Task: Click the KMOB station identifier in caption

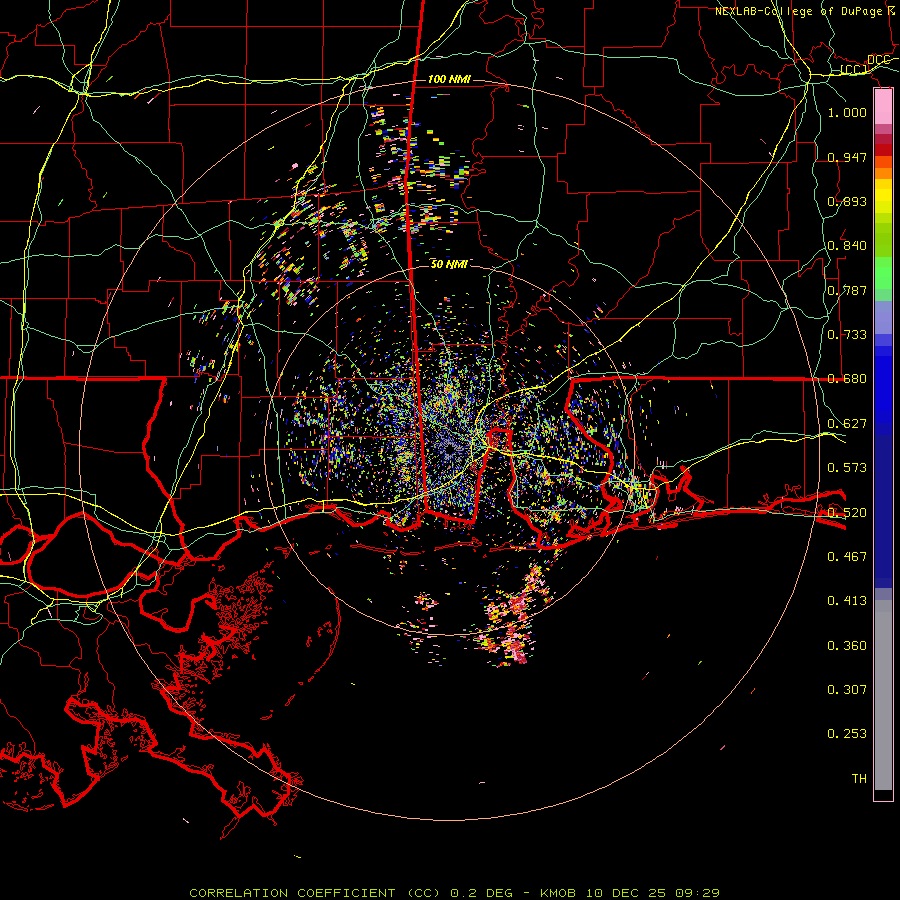Action: point(558,893)
